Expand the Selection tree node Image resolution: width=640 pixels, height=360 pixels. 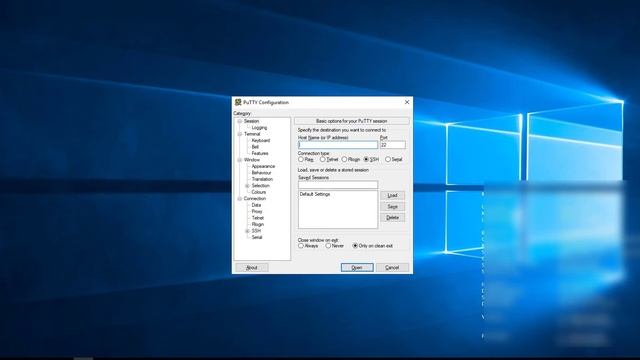247,186
